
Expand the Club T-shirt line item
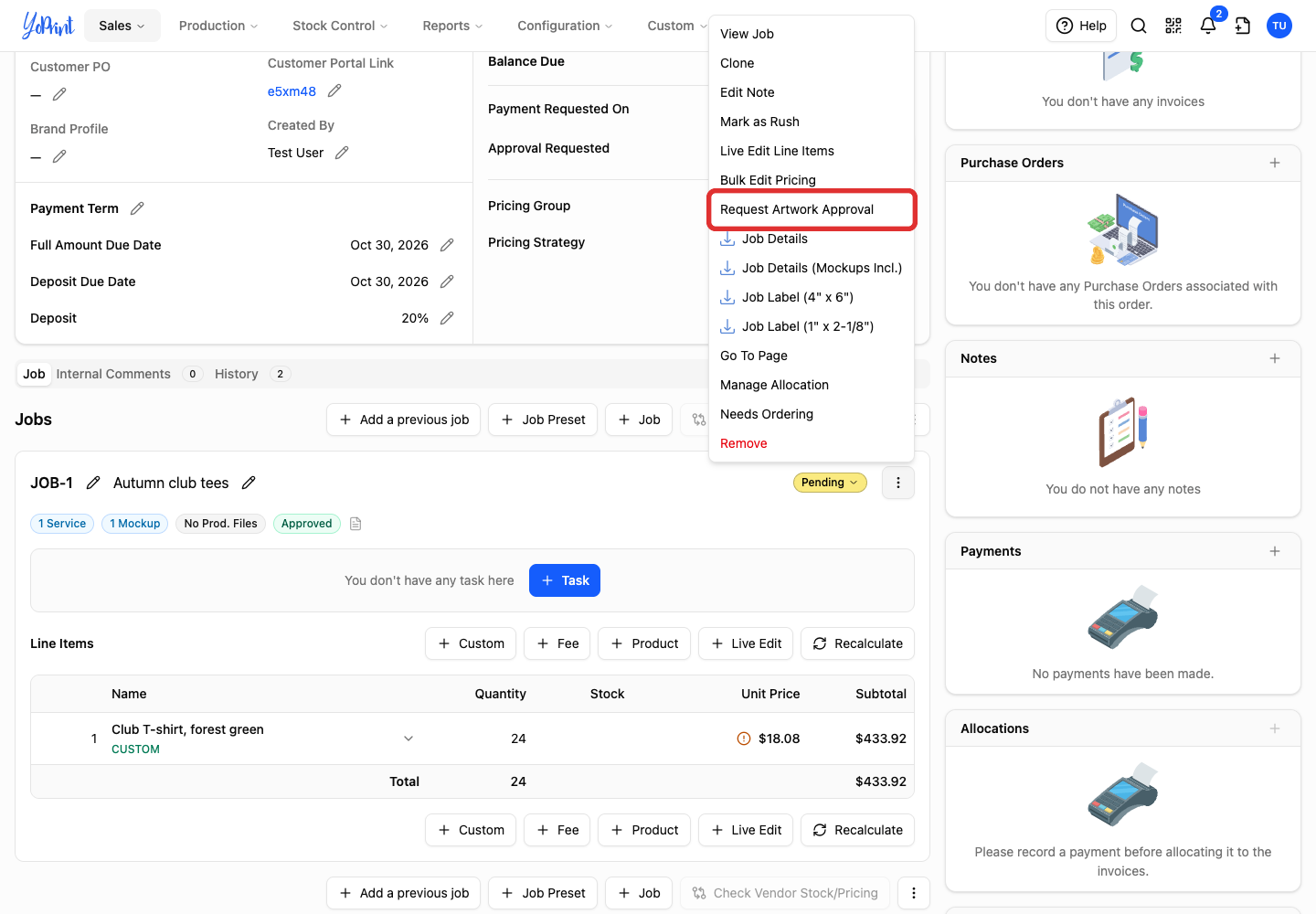coord(409,739)
